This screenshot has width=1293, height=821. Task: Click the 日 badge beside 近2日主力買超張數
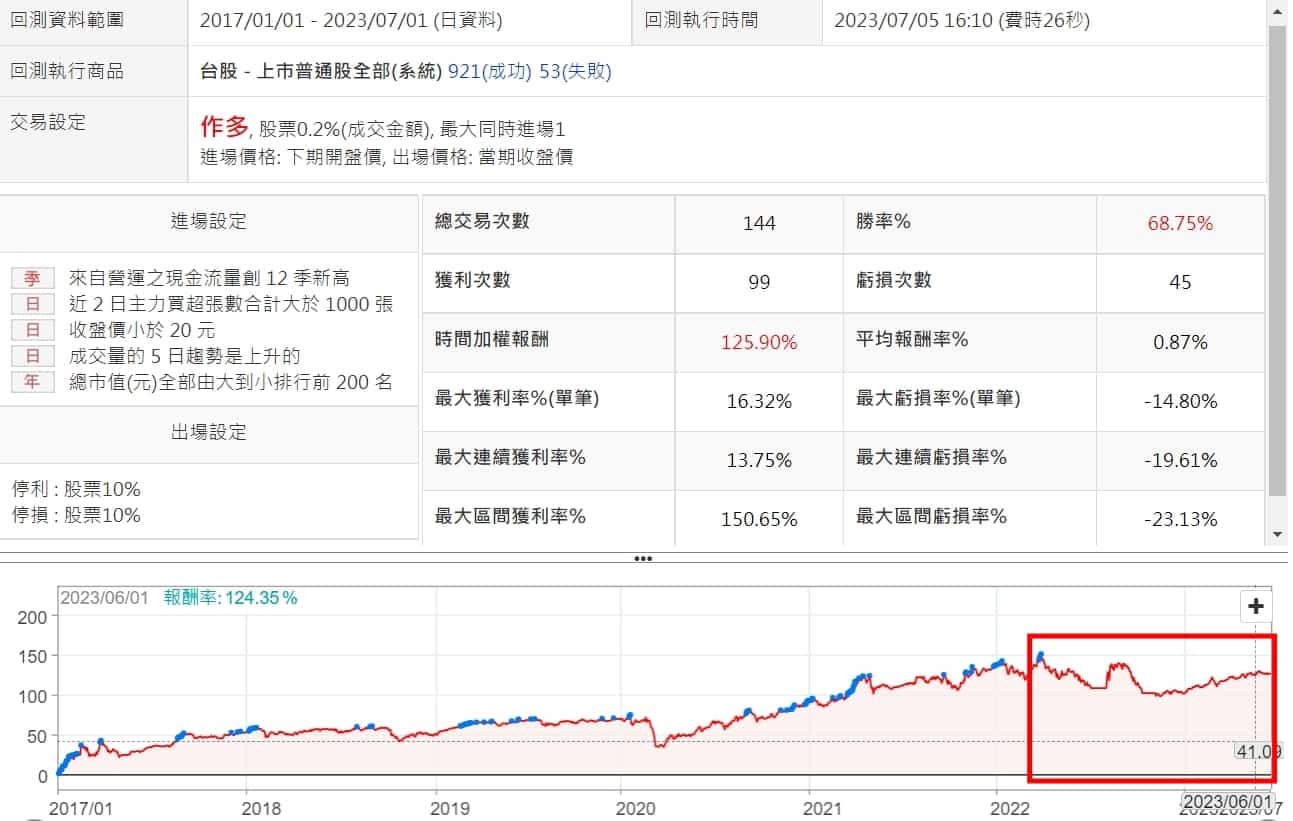pos(32,305)
